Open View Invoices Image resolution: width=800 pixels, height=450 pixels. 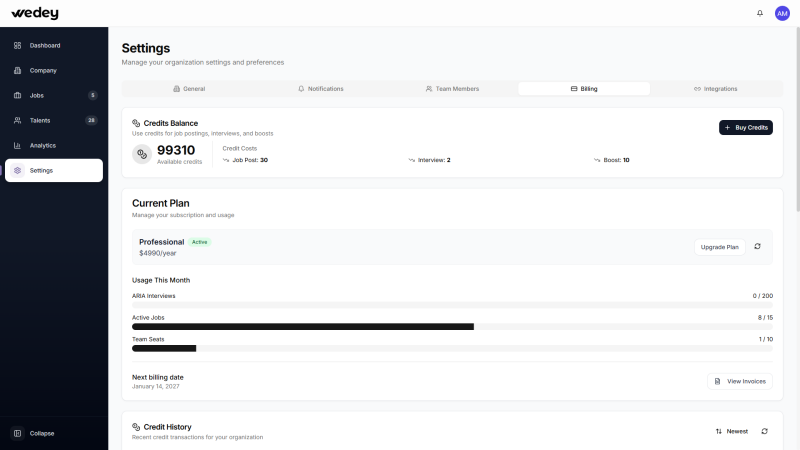[739, 381]
